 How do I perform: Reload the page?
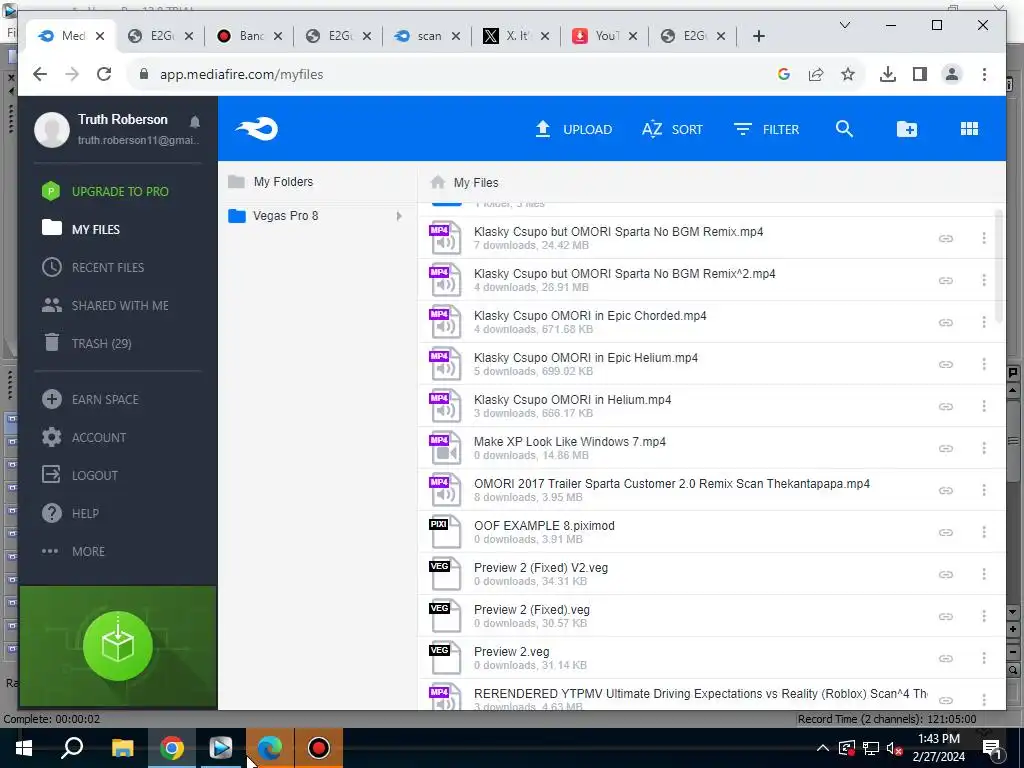(x=104, y=74)
